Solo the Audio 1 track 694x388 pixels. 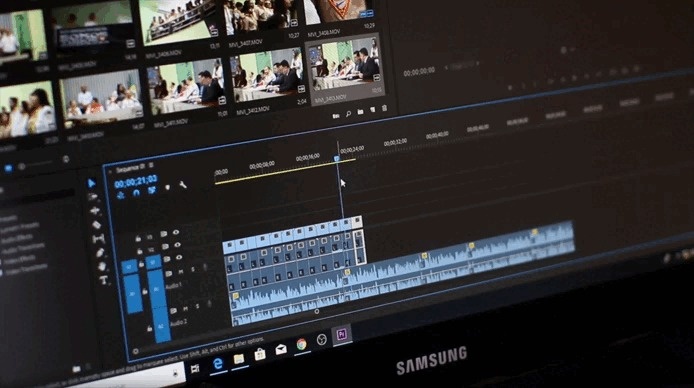[x=193, y=269]
